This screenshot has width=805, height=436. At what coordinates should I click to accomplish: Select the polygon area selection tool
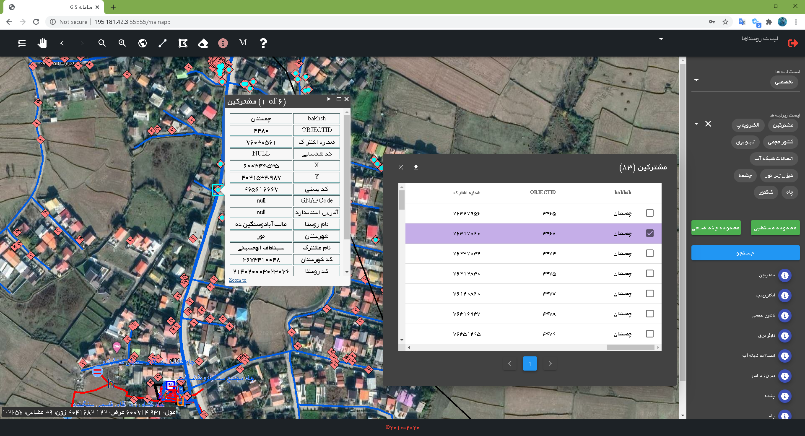click(x=183, y=43)
